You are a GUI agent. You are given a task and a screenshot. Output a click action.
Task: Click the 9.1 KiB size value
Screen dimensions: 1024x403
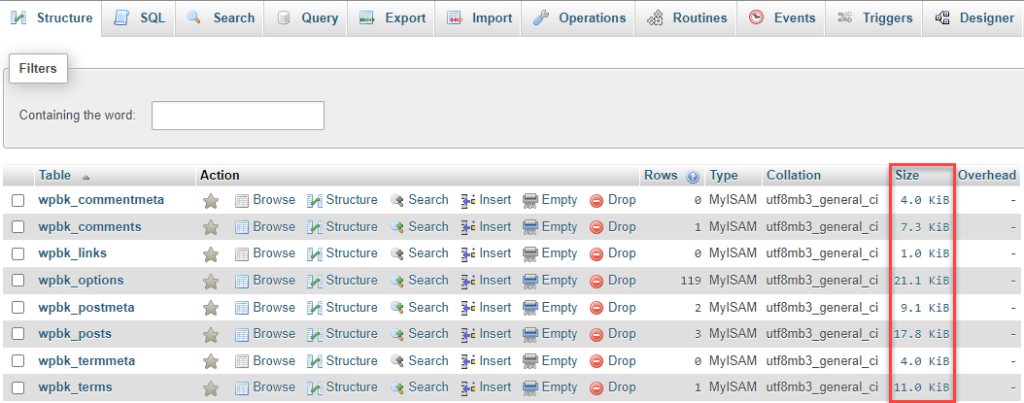(x=925, y=308)
